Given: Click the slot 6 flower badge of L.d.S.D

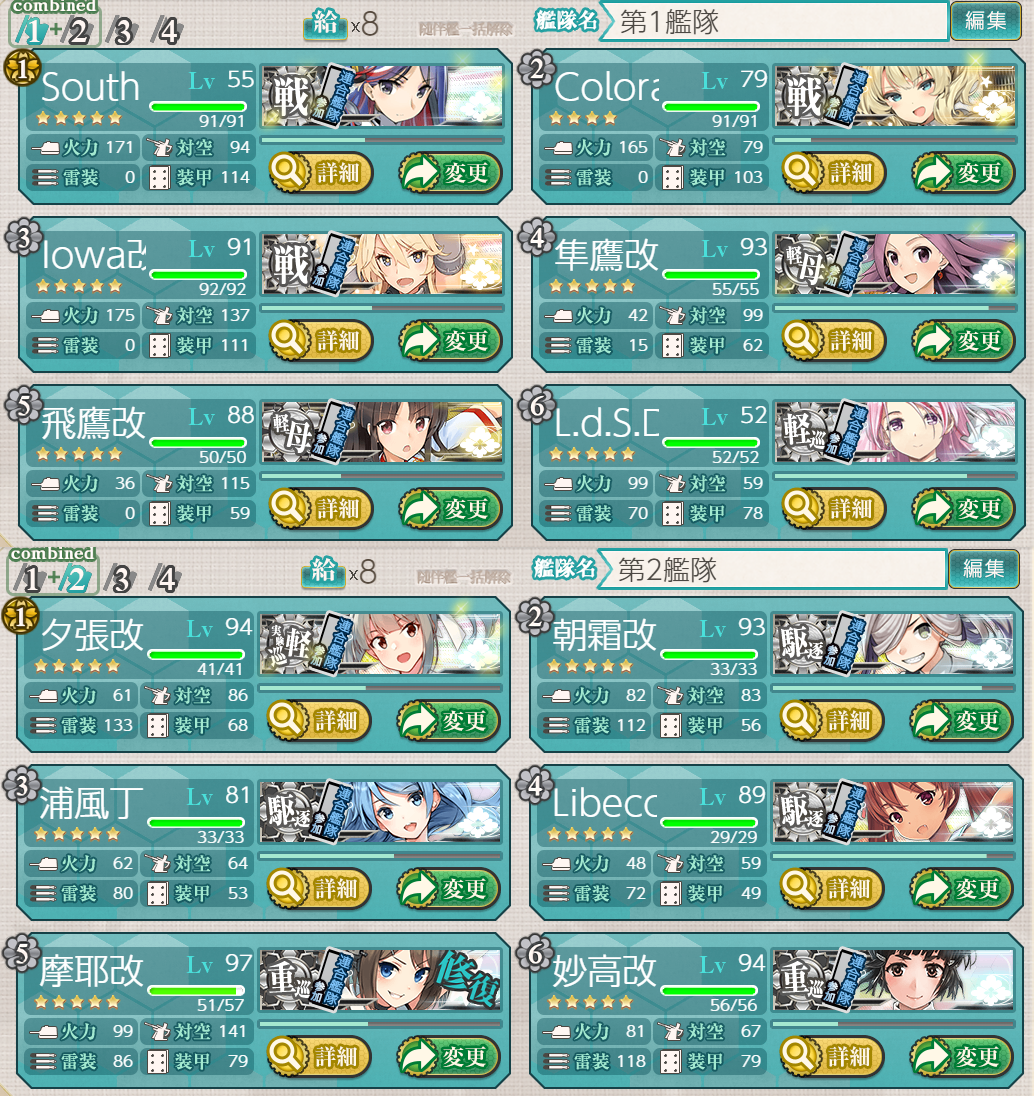Looking at the screenshot, I should 536,405.
